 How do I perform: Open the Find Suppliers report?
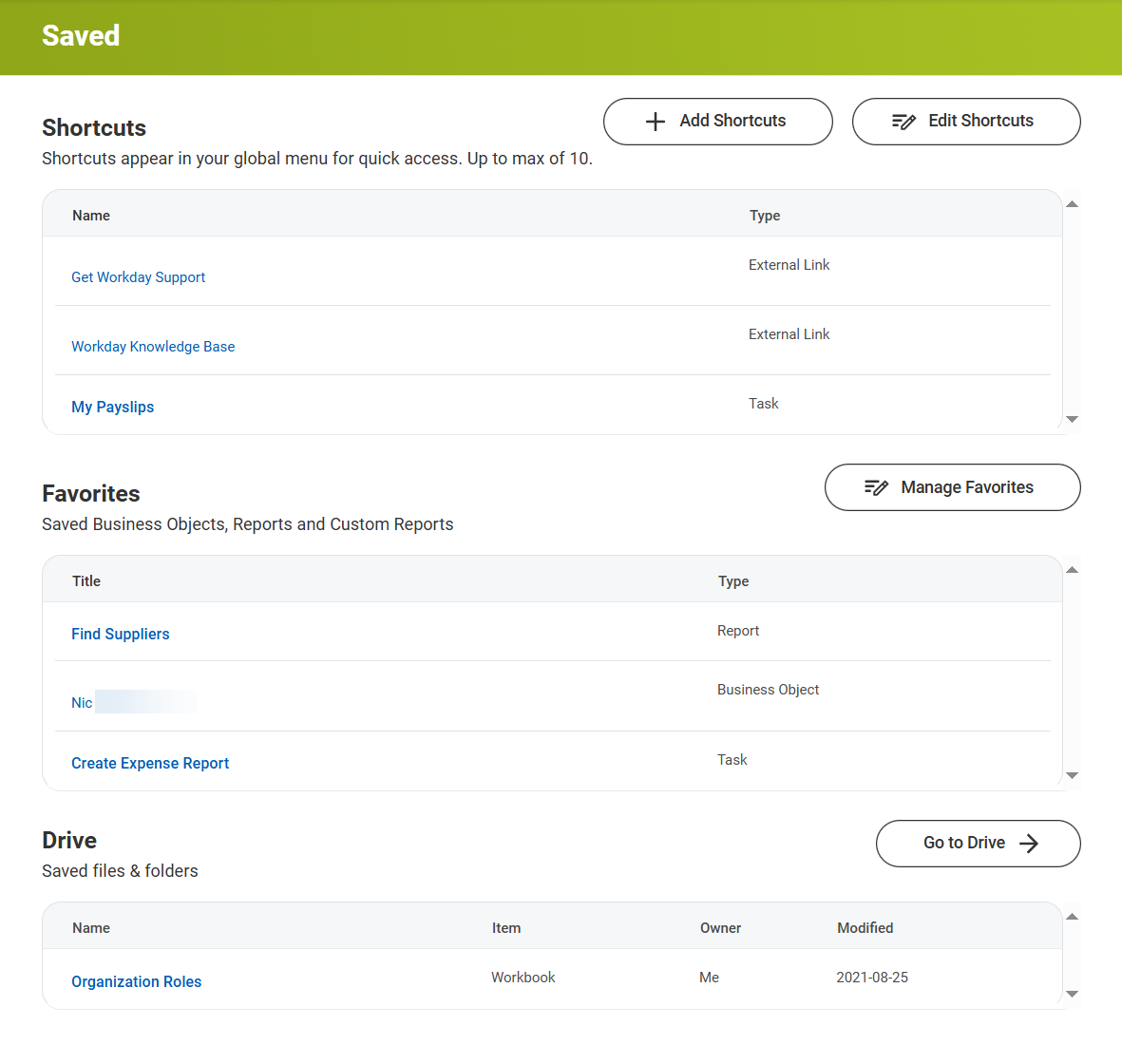tap(120, 634)
